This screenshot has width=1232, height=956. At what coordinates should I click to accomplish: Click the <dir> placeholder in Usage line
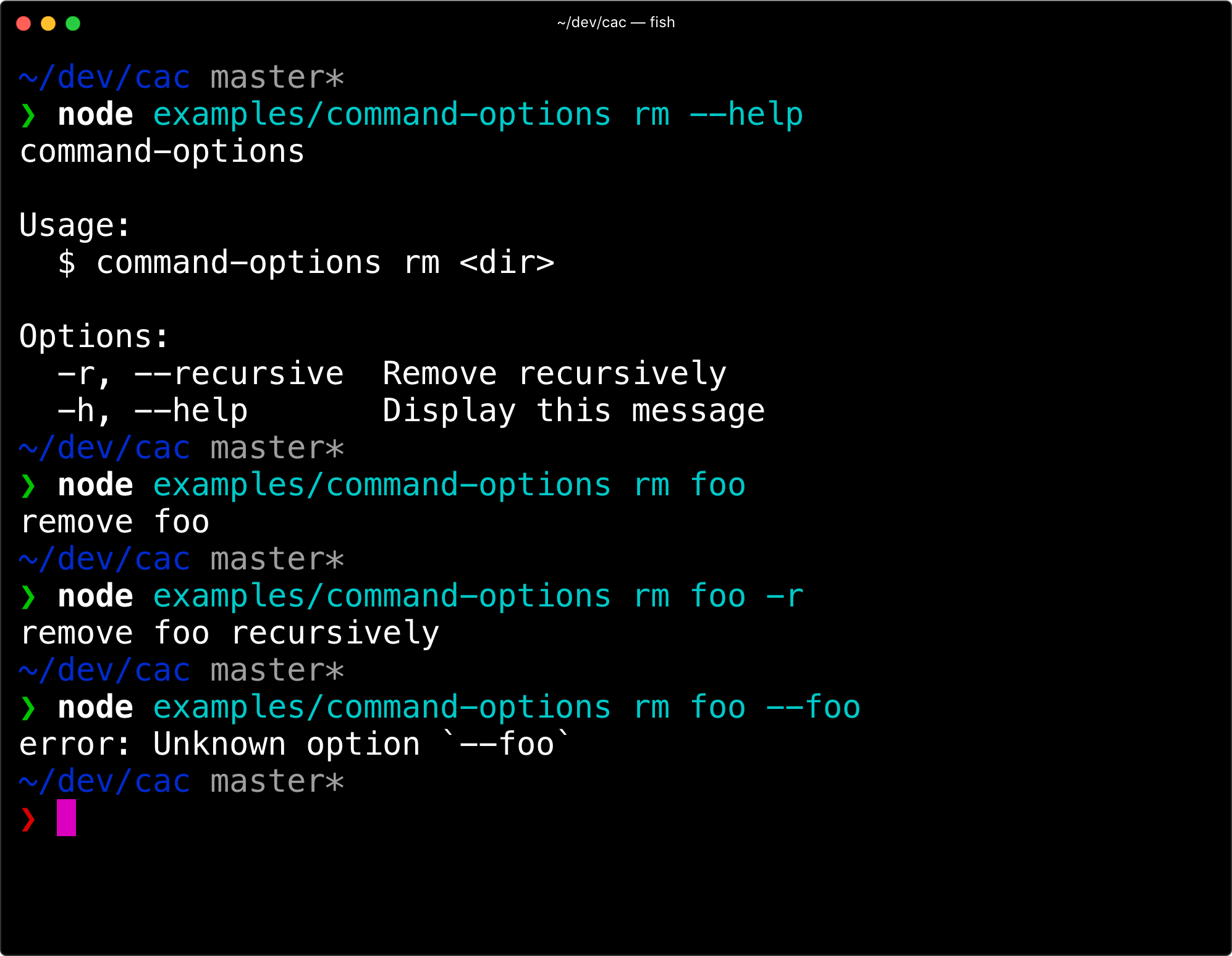coord(508,262)
